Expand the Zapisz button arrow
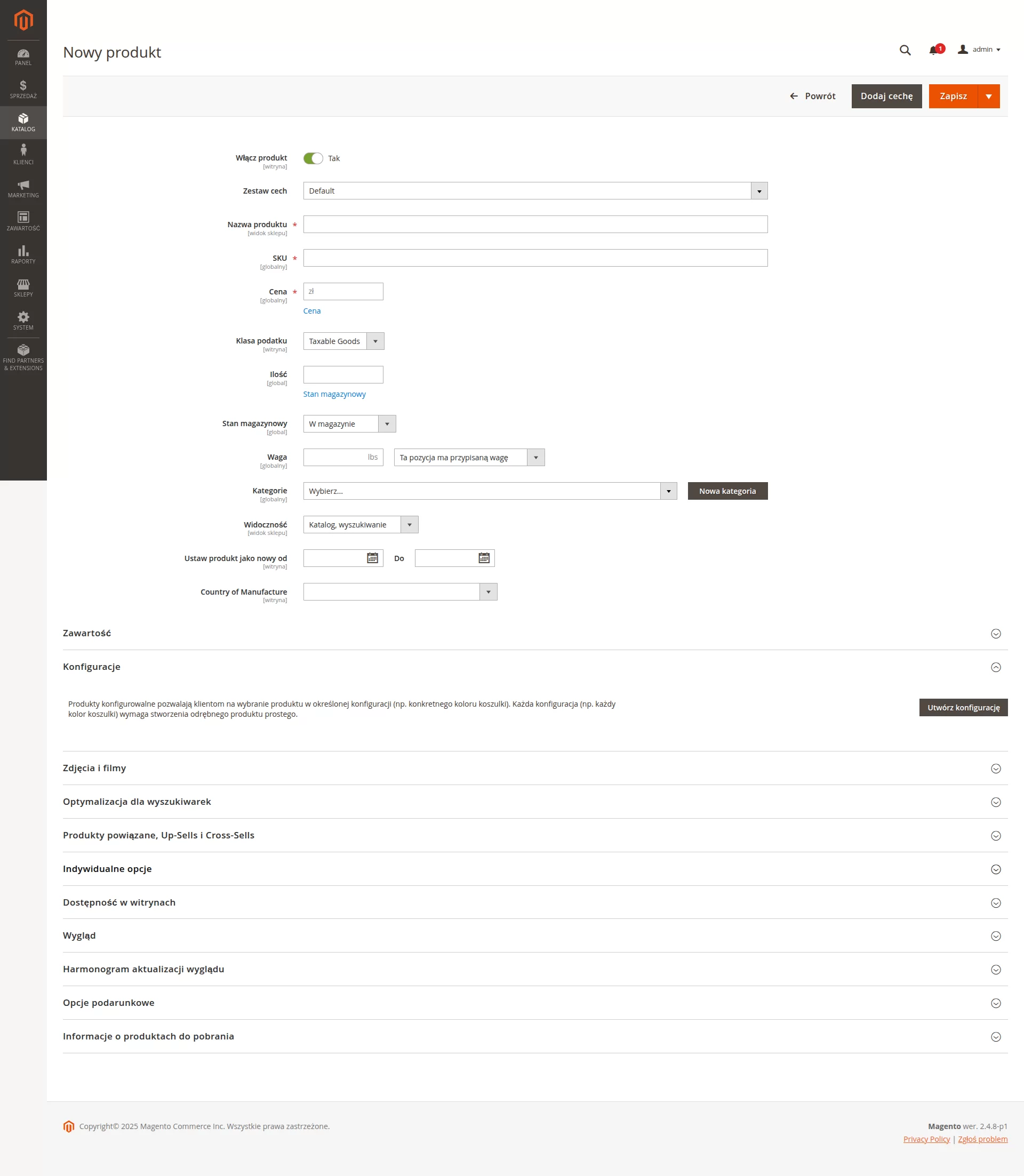 [x=989, y=96]
